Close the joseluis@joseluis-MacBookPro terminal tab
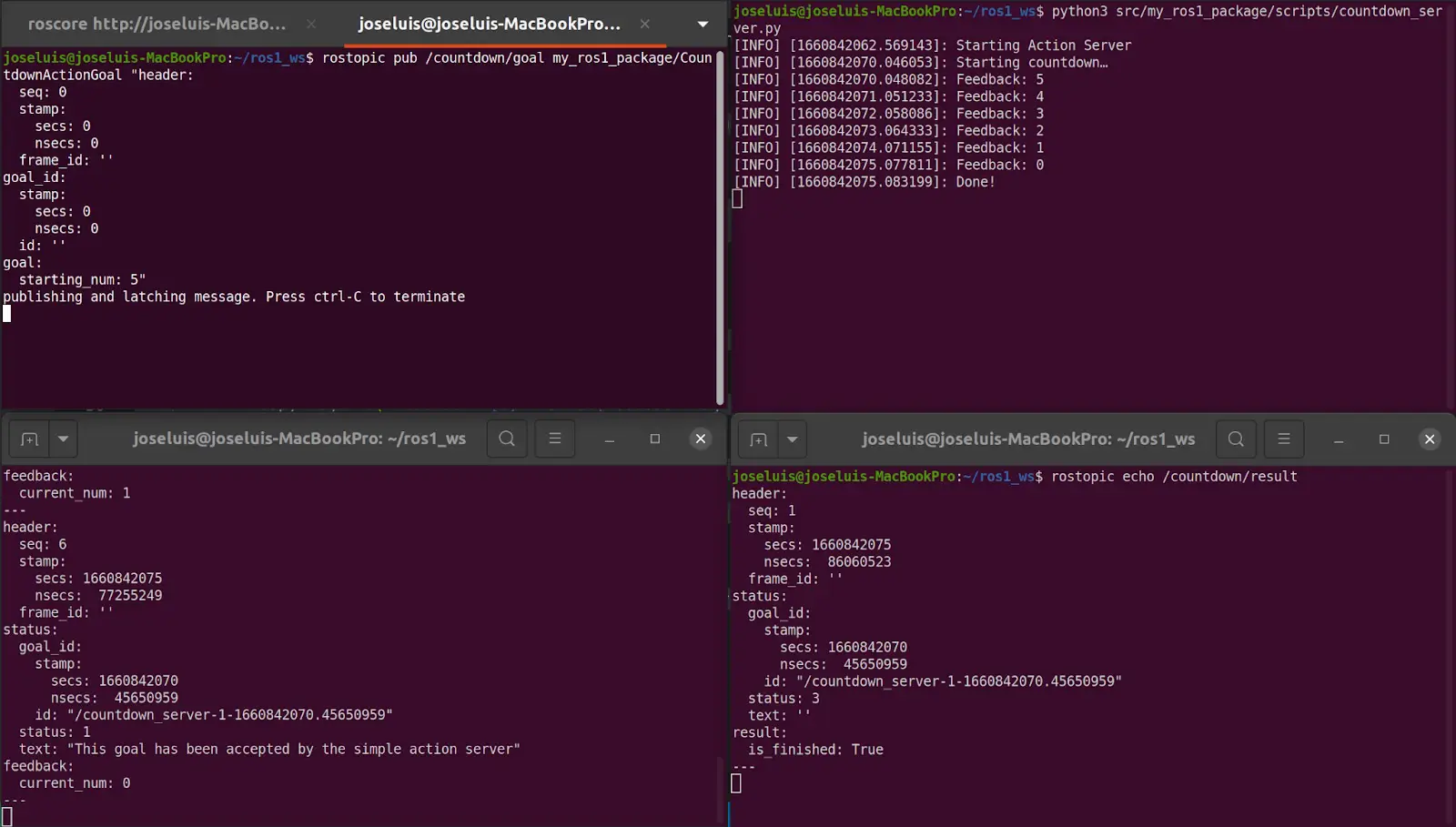Viewport: 1456px width, 827px height. (644, 24)
